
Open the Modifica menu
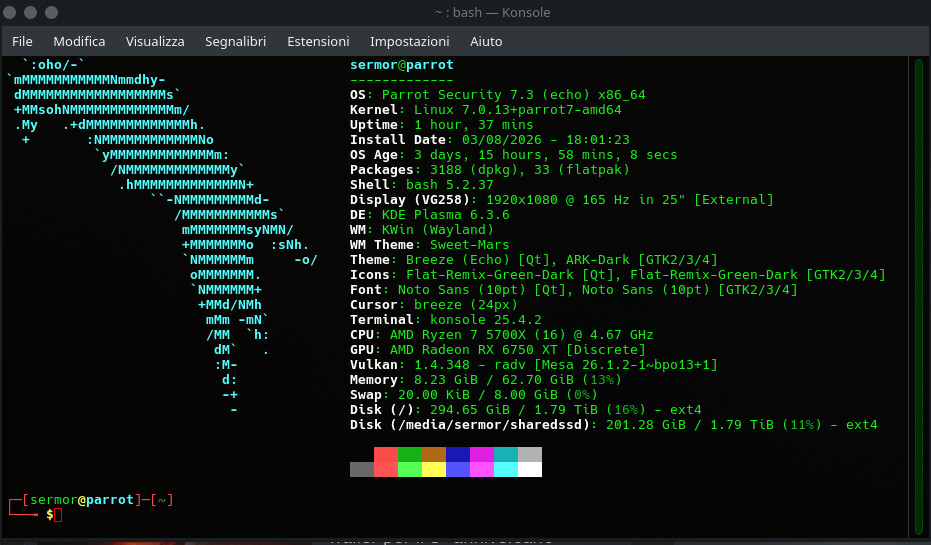79,42
